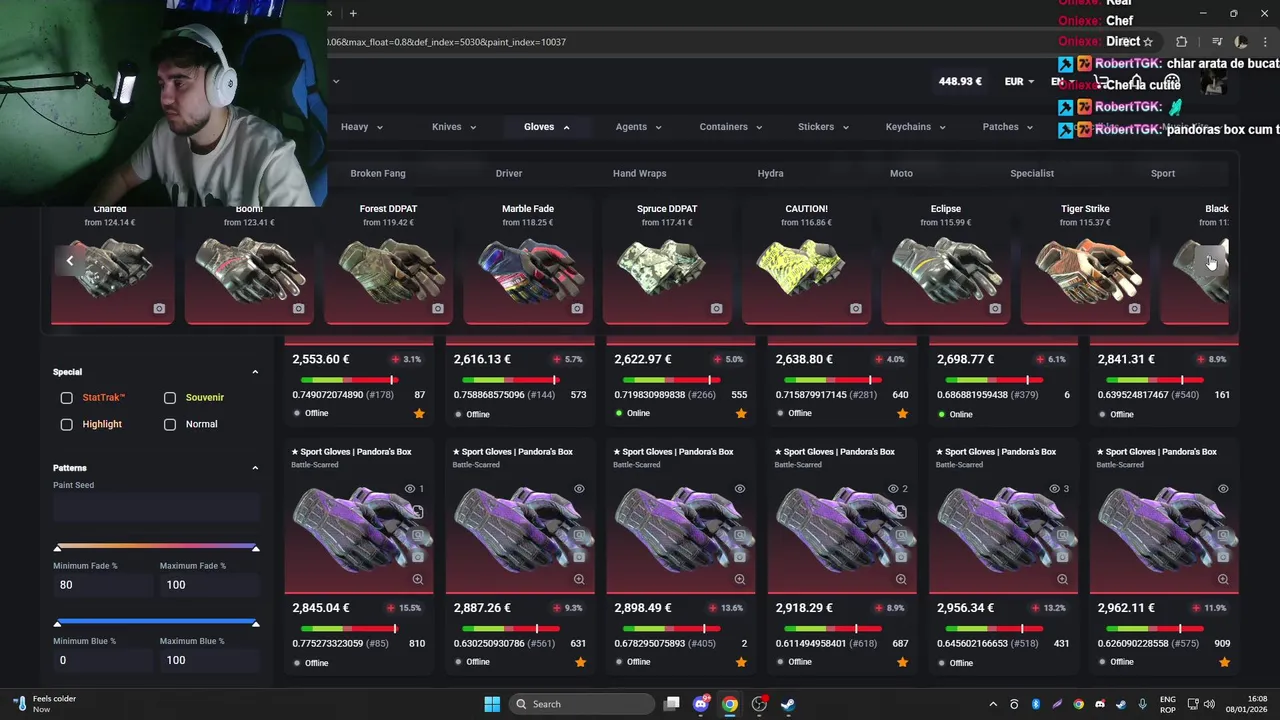Click watchers eye icon on 2,845.04 € listing
This screenshot has height=720, width=1280.
(x=410, y=489)
